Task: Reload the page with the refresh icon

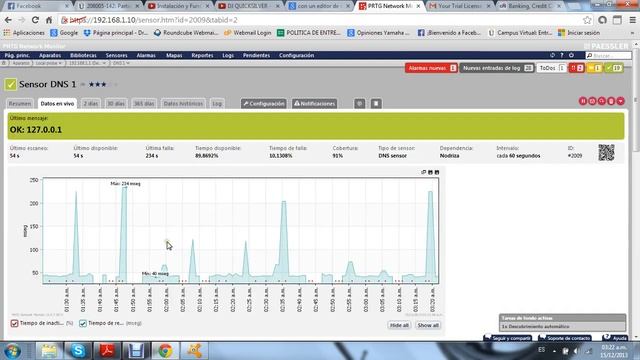Action: pyautogui.click(x=35, y=20)
